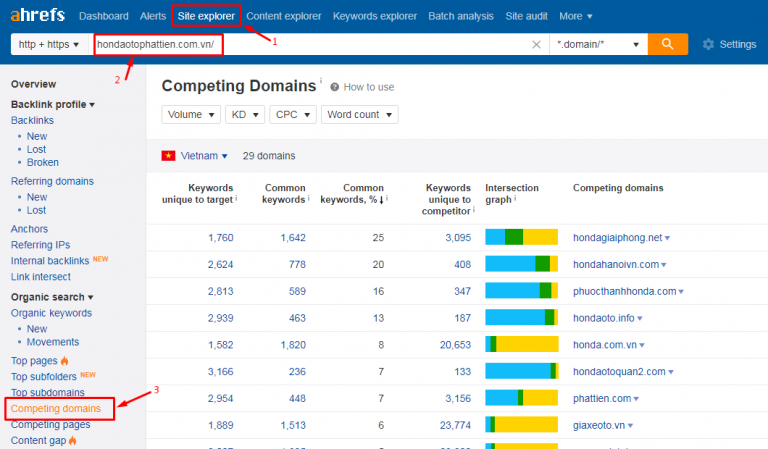Click info icon on Keywords unique to competitor

click(474, 210)
